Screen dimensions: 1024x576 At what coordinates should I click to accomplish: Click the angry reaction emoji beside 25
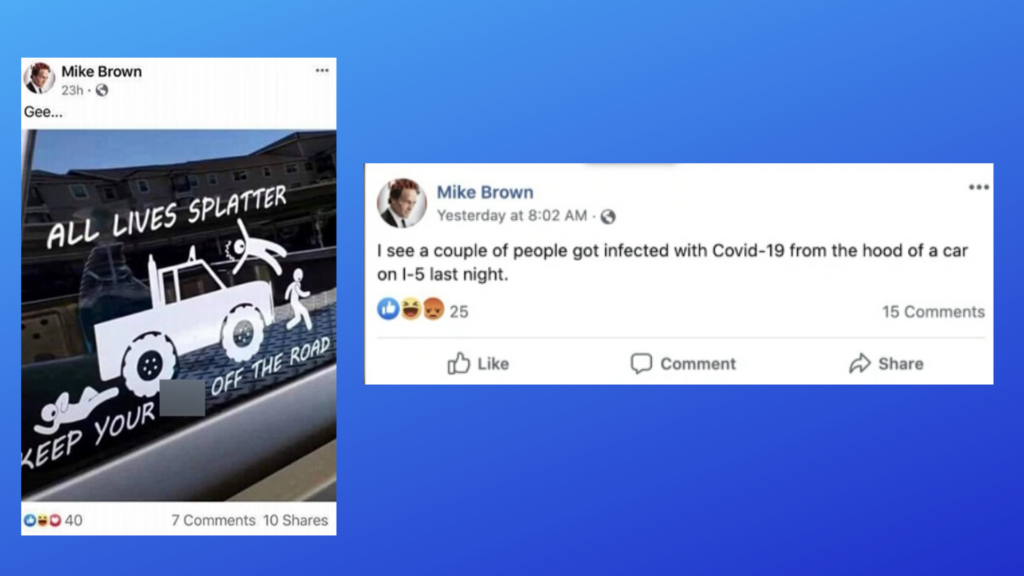[434, 308]
